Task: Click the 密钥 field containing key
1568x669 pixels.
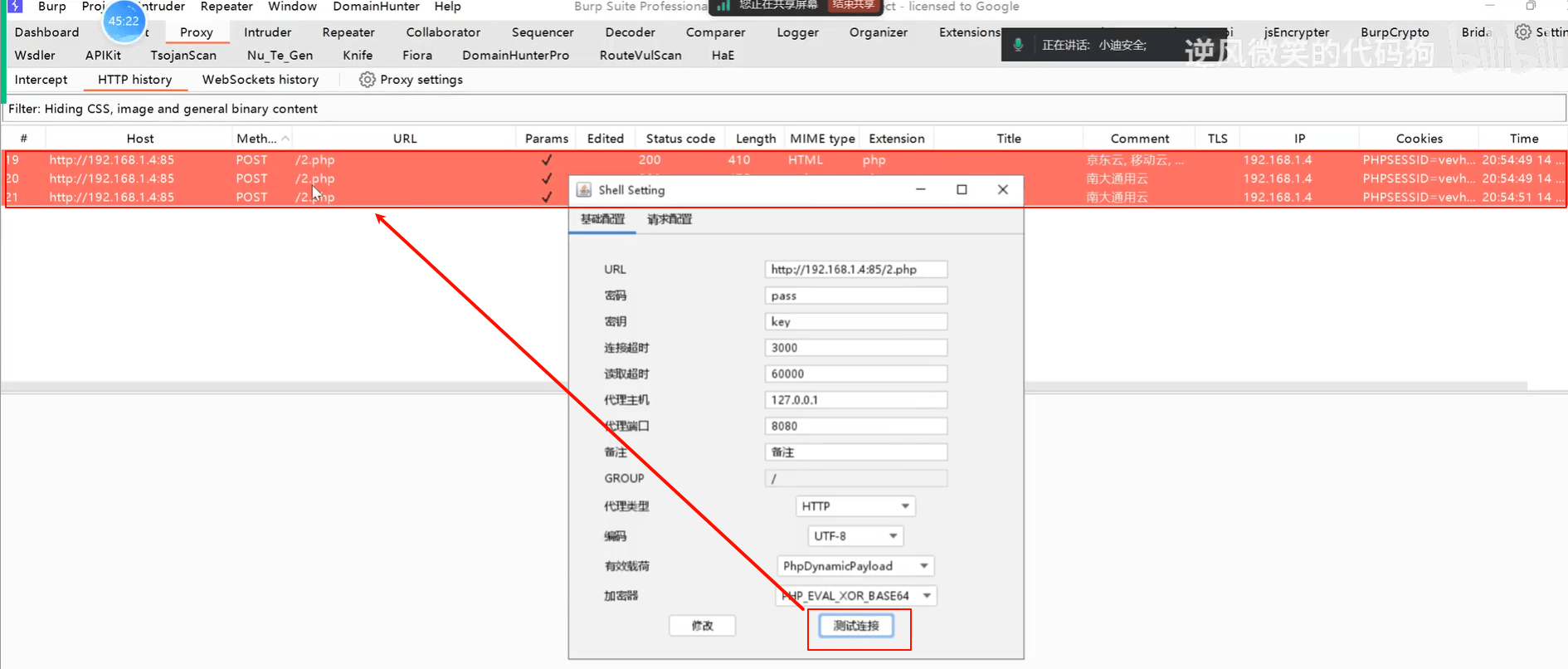Action: pos(855,322)
